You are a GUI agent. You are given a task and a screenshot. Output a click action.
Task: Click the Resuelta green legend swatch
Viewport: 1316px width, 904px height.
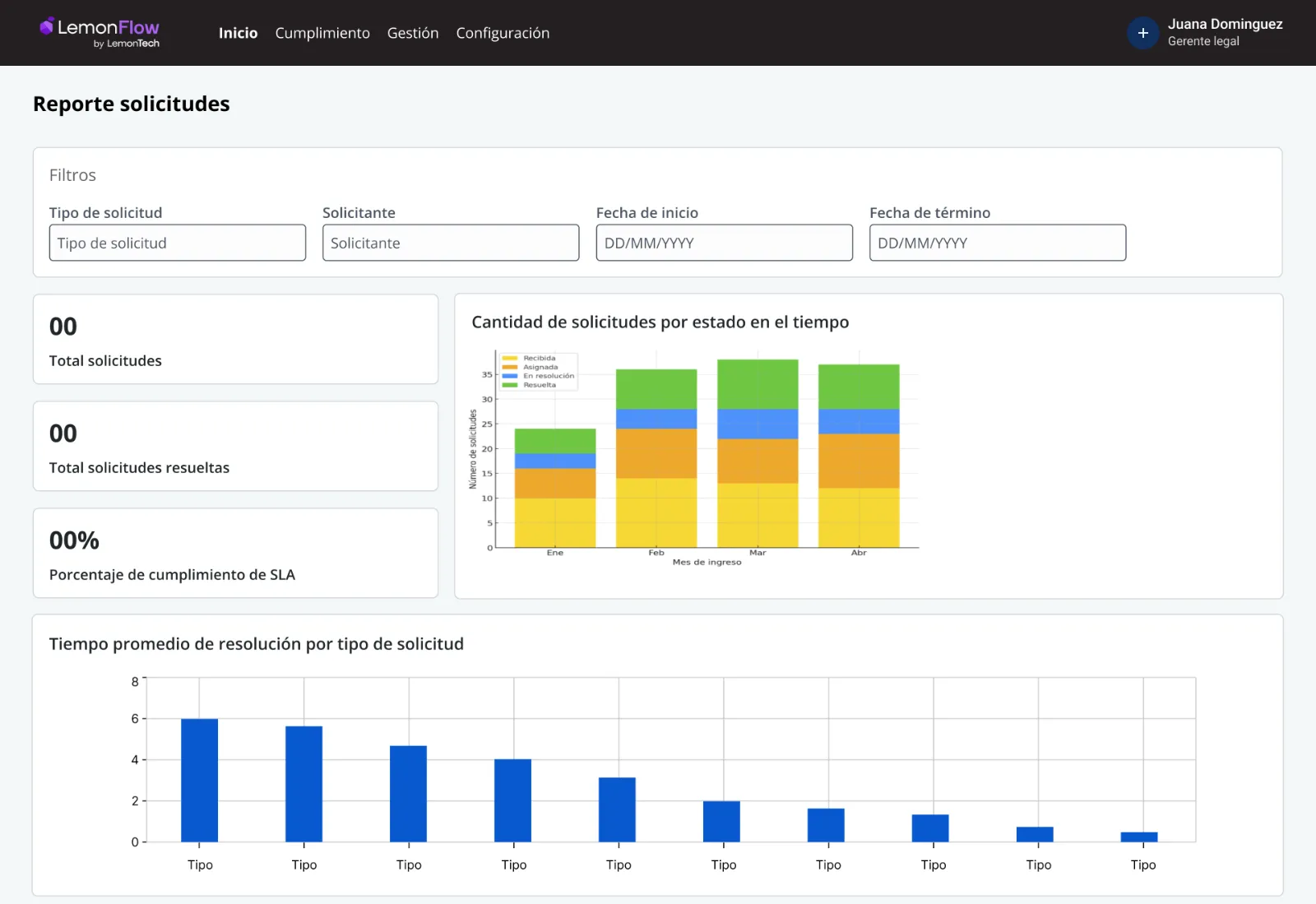click(x=510, y=385)
